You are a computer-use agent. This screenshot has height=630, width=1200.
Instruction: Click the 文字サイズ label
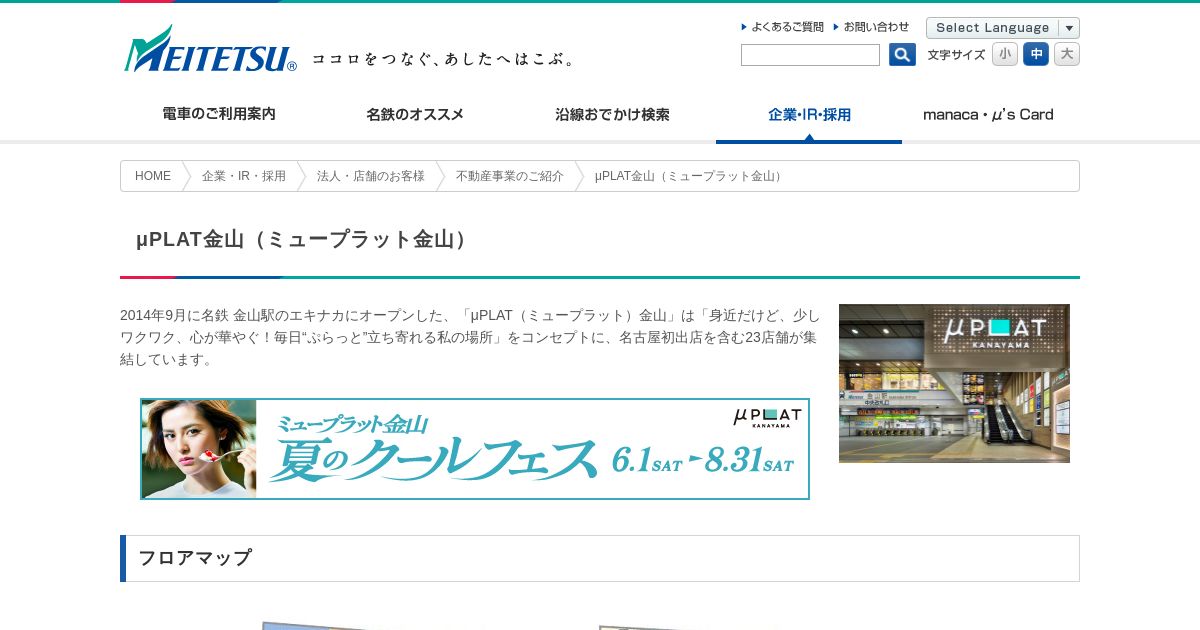pos(956,55)
